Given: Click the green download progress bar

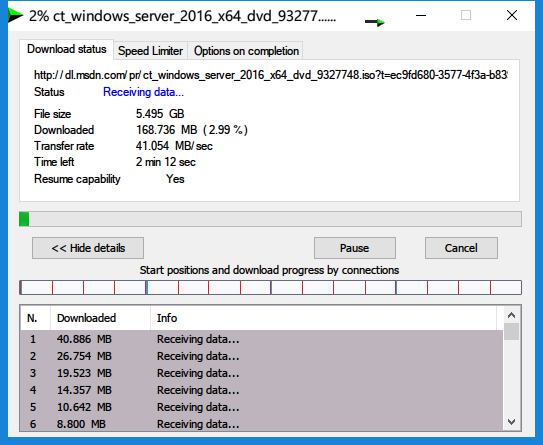Looking at the screenshot, I should coord(270,219).
